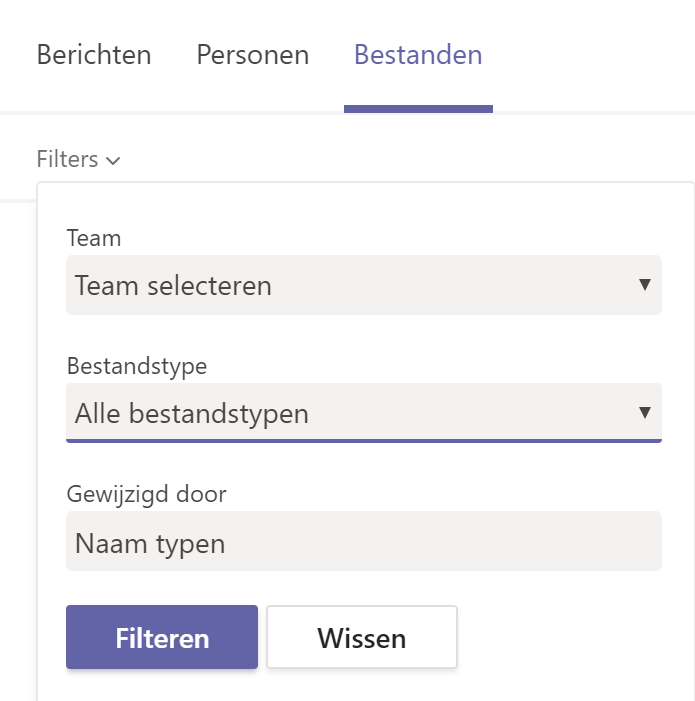Image resolution: width=695 pixels, height=701 pixels.
Task: Click the Filters chevron icon
Action: pyautogui.click(x=113, y=160)
